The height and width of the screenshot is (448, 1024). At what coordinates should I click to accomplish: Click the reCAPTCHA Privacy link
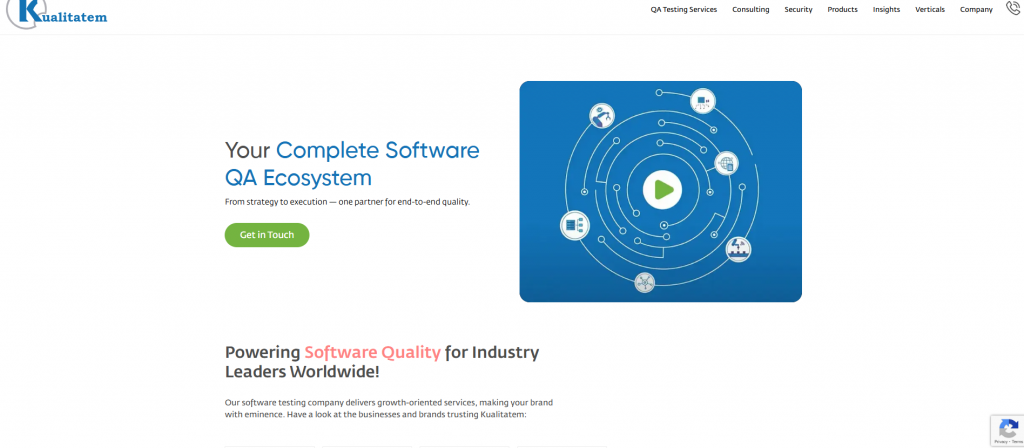[1001, 441]
